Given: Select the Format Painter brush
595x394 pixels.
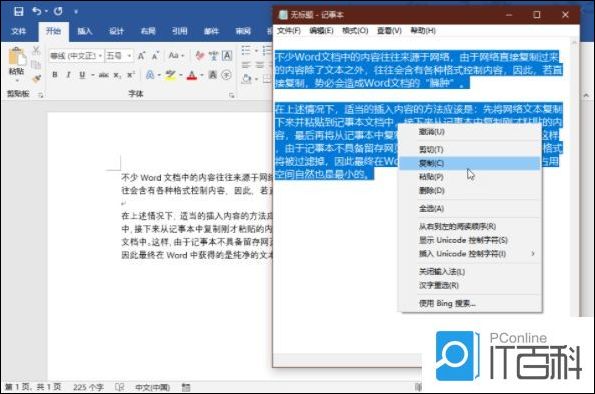Looking at the screenshot, I should coord(36,79).
